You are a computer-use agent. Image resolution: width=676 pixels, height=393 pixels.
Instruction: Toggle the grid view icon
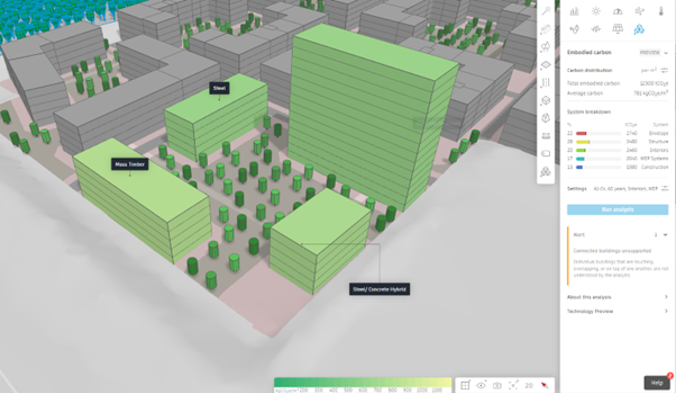pyautogui.click(x=465, y=385)
